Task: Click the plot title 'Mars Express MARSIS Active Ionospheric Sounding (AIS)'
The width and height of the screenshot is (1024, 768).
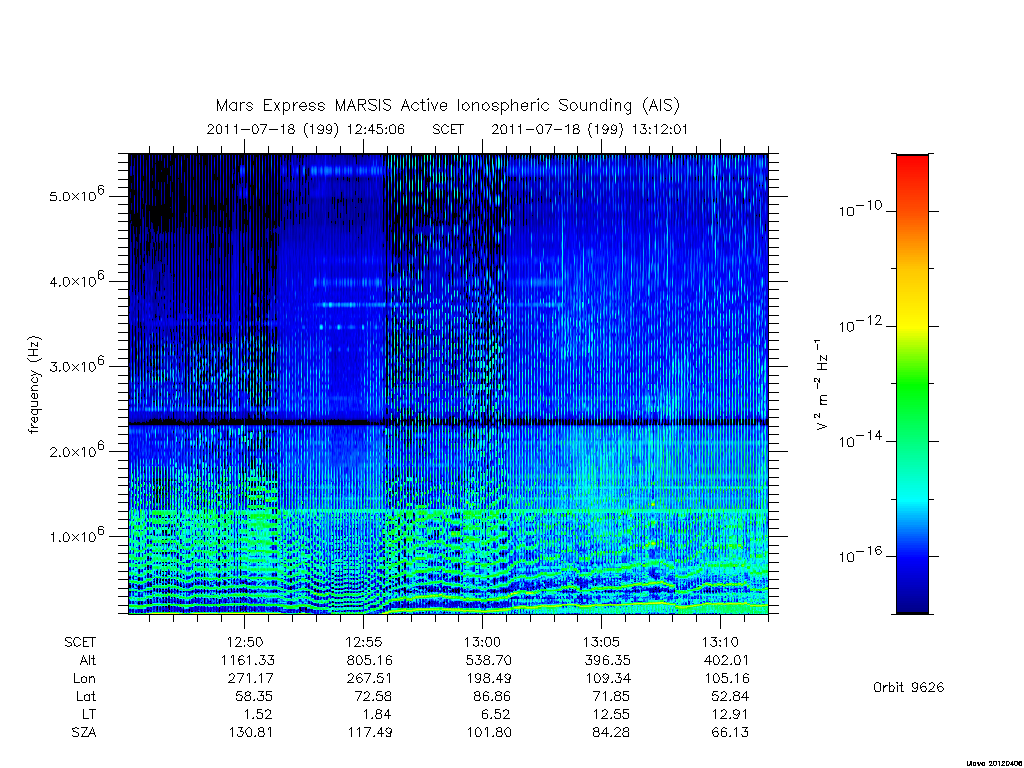Action: tap(448, 105)
